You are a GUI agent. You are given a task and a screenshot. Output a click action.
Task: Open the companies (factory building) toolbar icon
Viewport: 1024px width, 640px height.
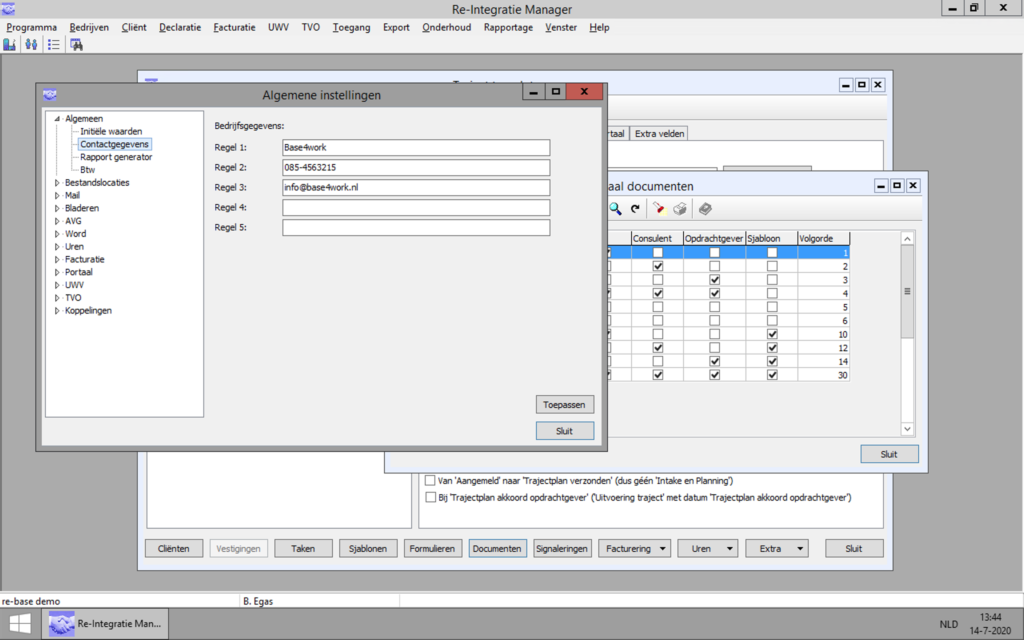[x=10, y=44]
